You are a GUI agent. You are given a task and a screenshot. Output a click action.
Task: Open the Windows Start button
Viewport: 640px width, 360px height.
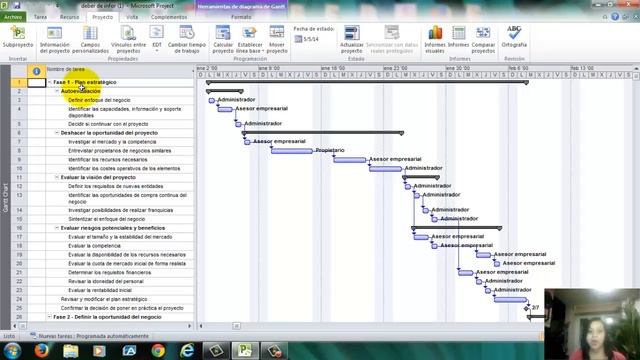coord(12,351)
